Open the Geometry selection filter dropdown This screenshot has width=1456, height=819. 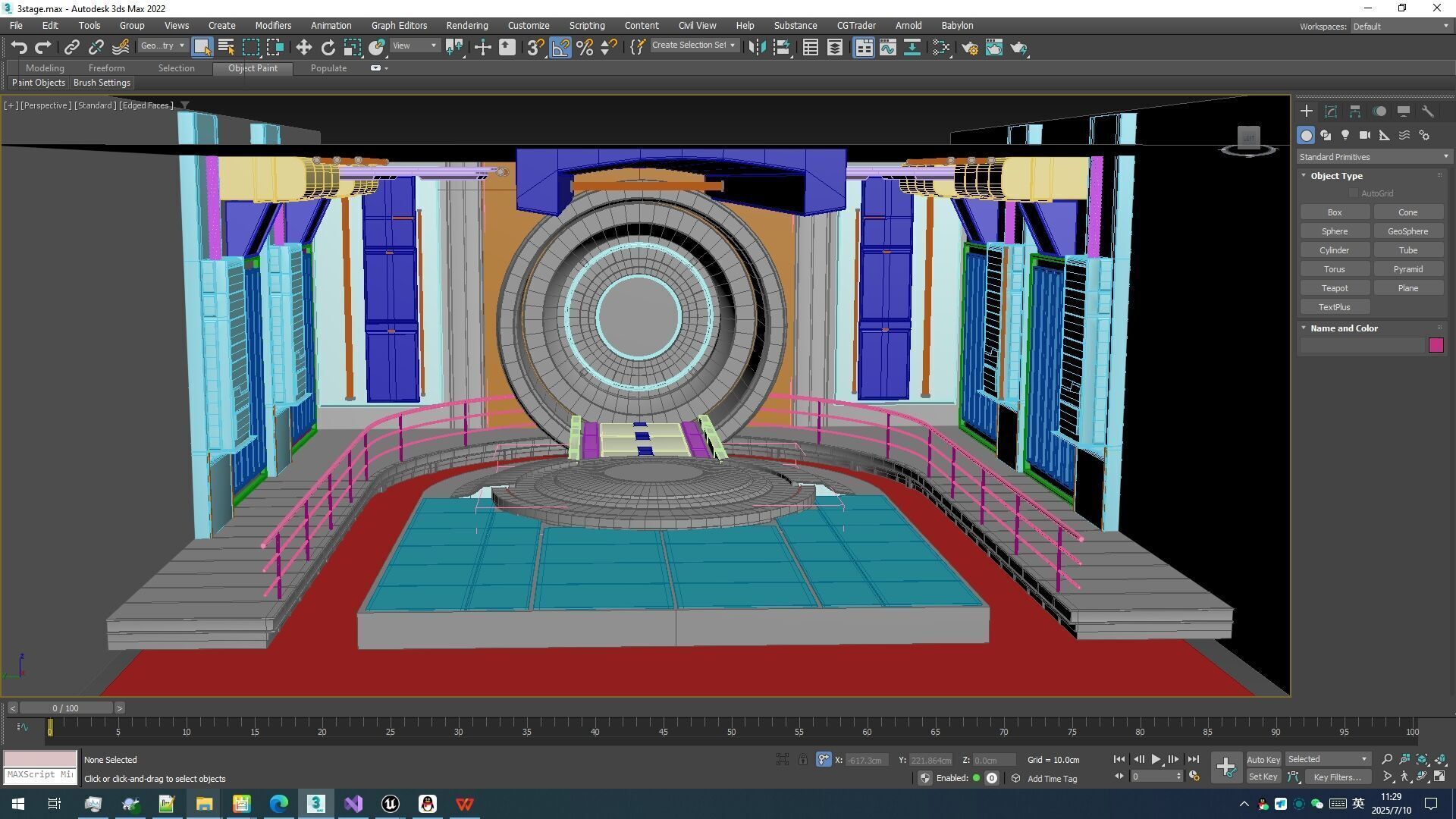pos(162,45)
